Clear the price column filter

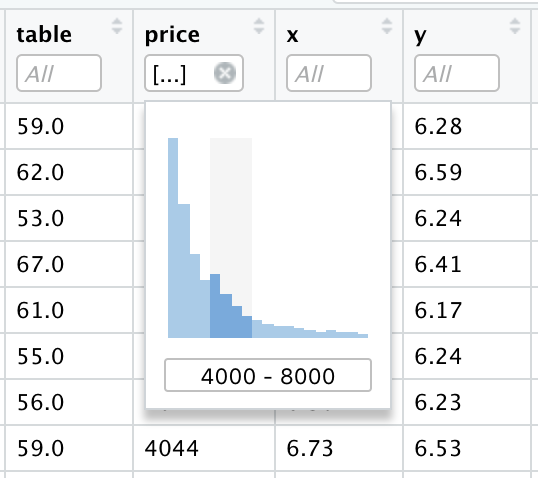225,73
